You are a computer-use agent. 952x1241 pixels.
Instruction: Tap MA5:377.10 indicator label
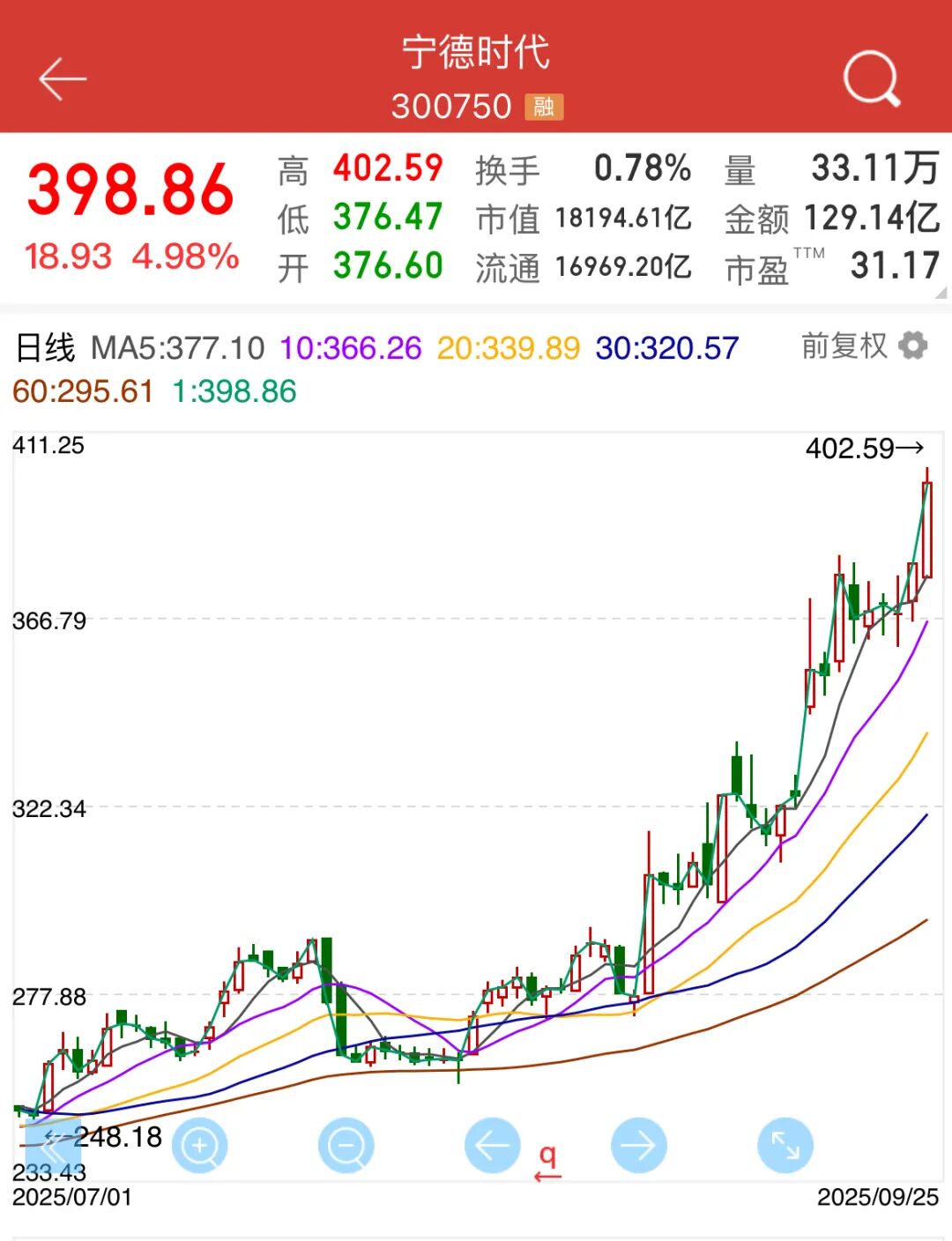click(177, 347)
